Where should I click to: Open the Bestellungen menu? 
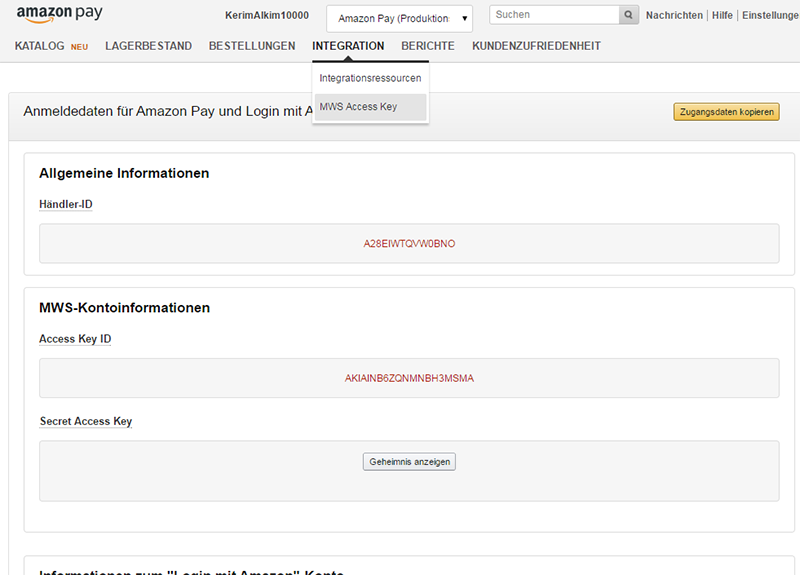(x=252, y=46)
